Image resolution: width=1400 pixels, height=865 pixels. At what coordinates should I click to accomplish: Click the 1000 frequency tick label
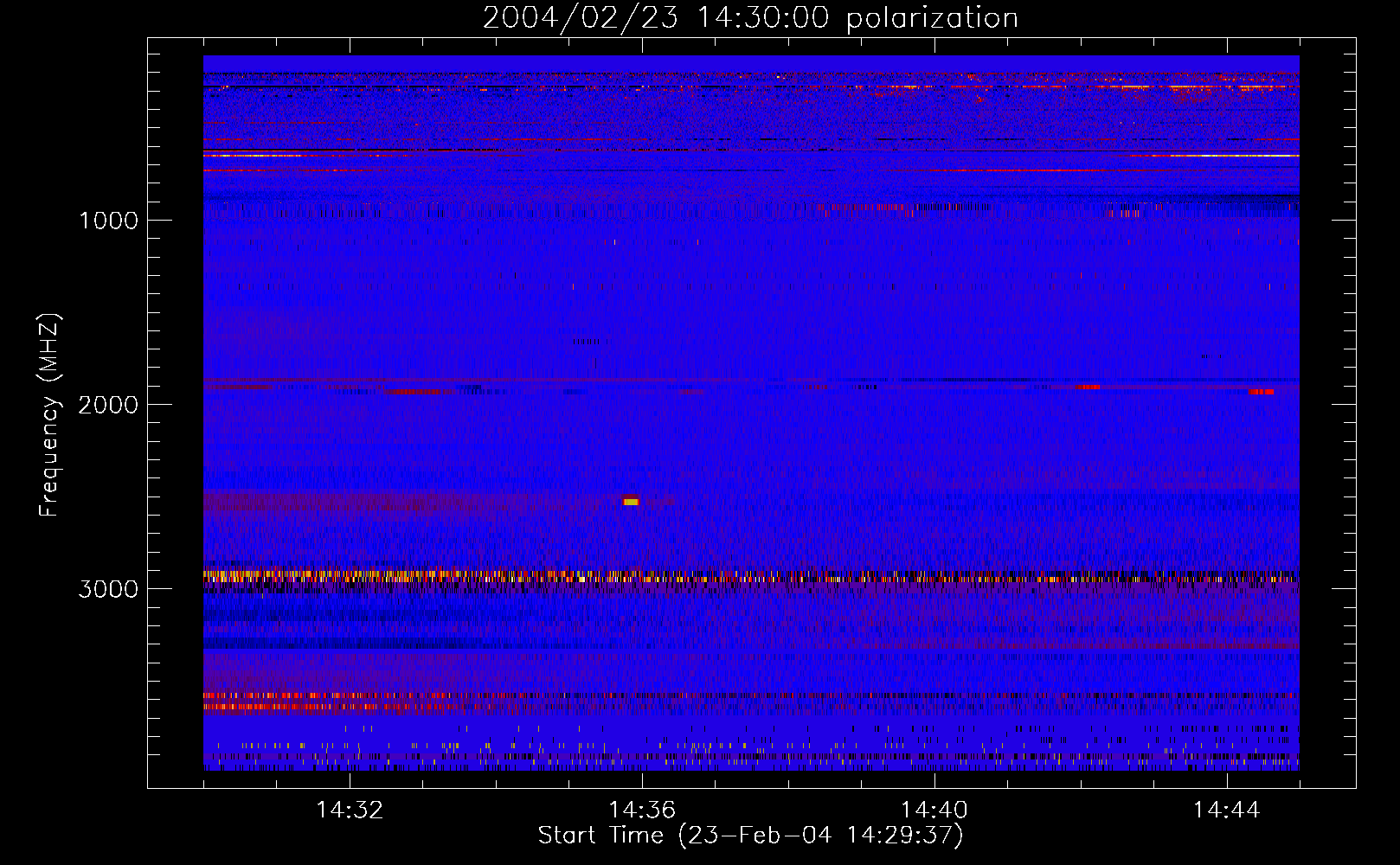coord(108,221)
